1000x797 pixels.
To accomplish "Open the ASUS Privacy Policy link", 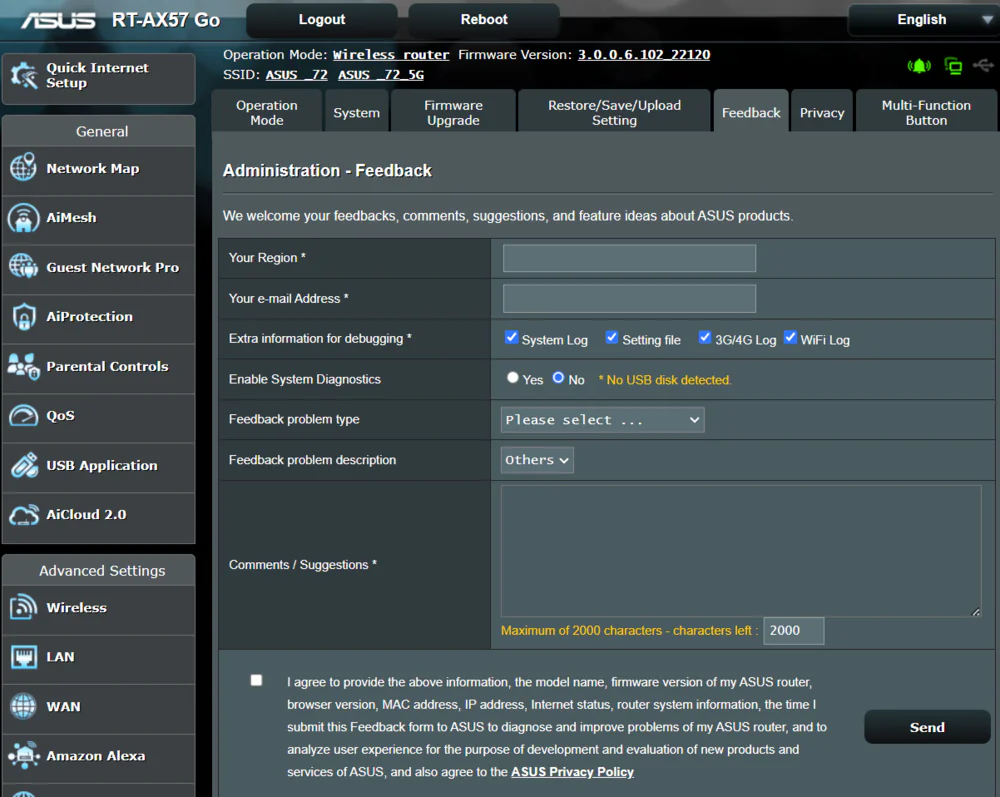I will [572, 771].
